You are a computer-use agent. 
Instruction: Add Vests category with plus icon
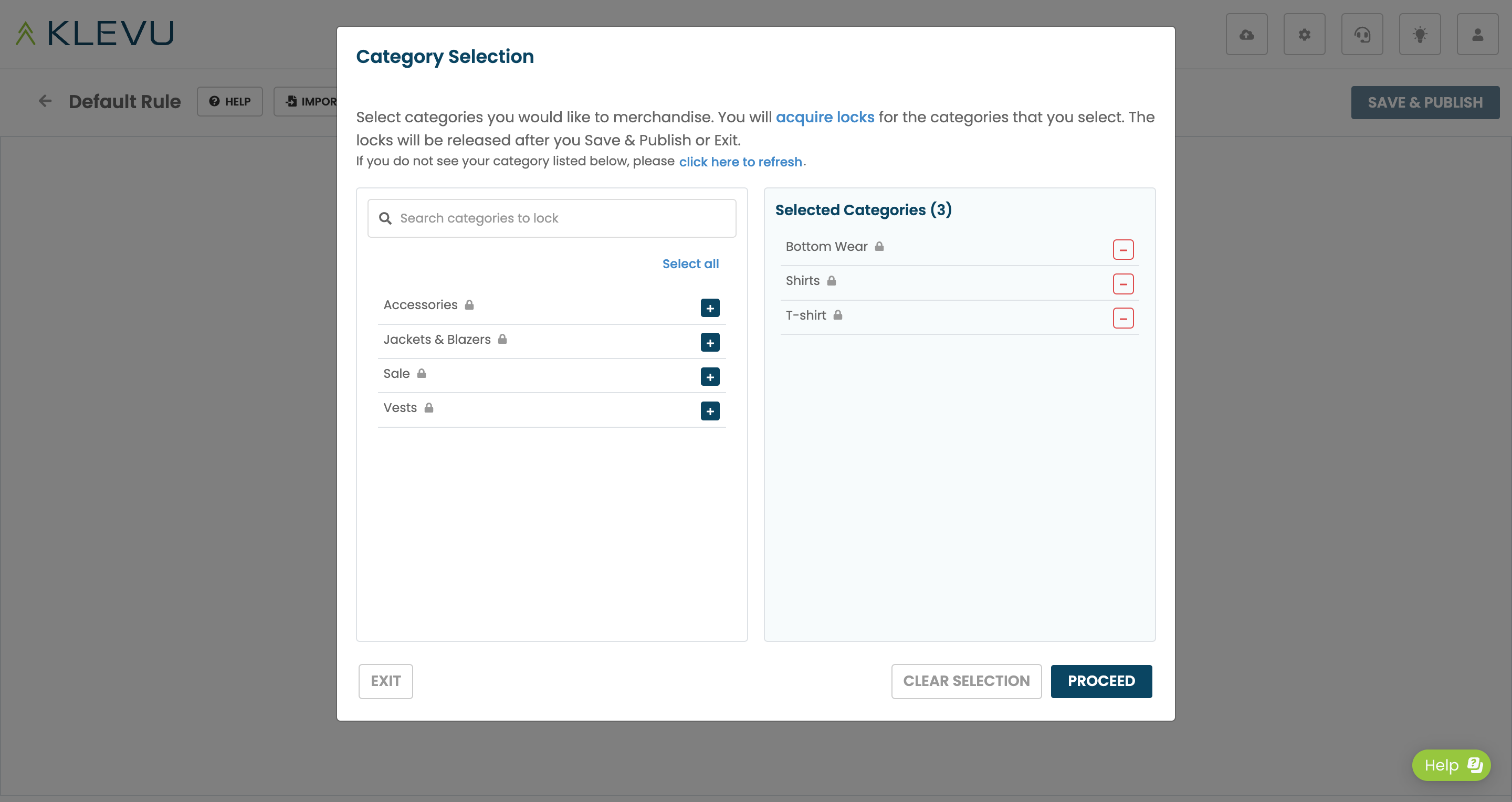tap(710, 410)
